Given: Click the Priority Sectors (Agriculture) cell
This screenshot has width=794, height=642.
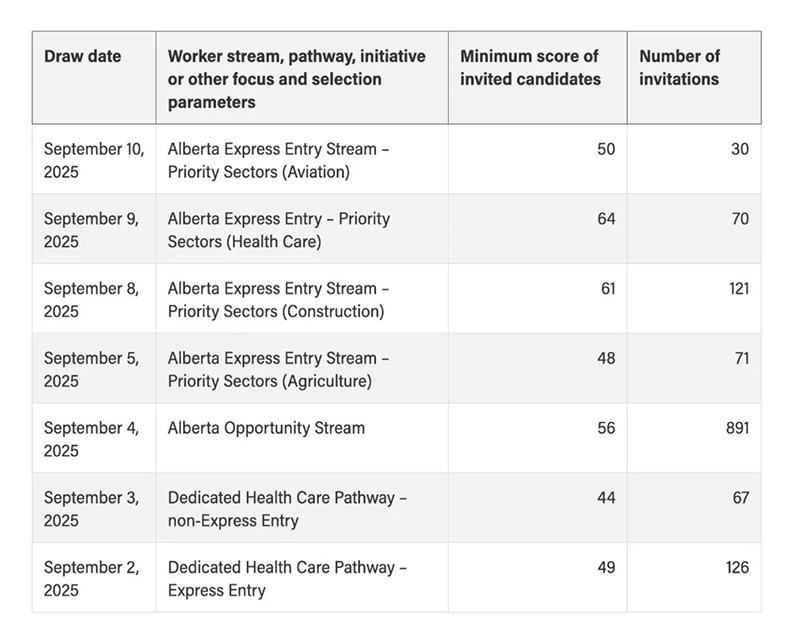Looking at the screenshot, I should (279, 369).
